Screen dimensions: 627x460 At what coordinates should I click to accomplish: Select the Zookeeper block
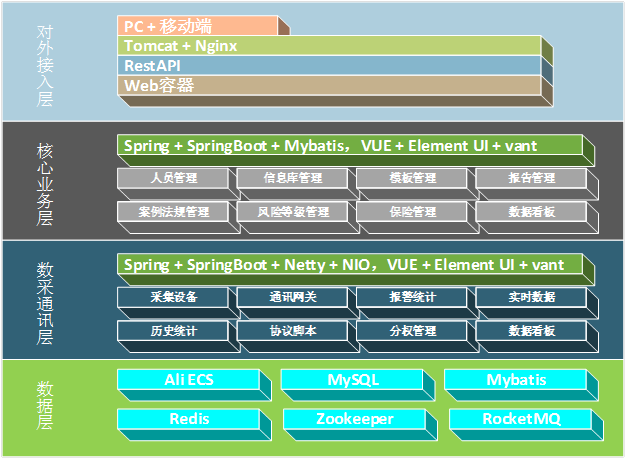tap(353, 420)
